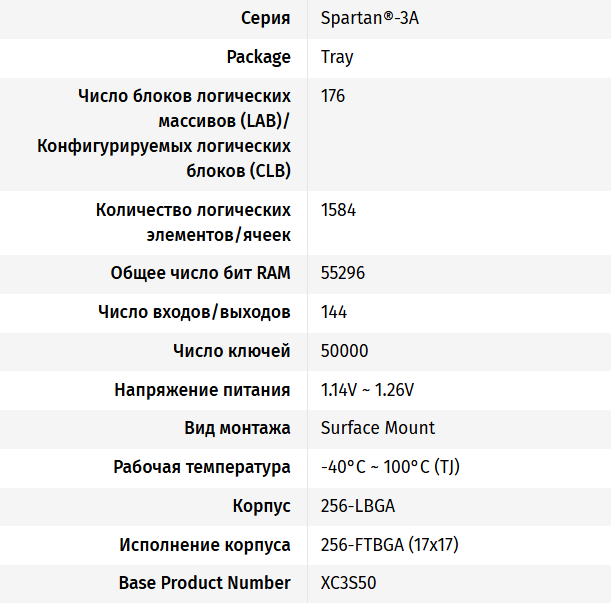This screenshot has width=611, height=603.
Task: Select the total RAM bits value 55296
Action: [x=343, y=273]
